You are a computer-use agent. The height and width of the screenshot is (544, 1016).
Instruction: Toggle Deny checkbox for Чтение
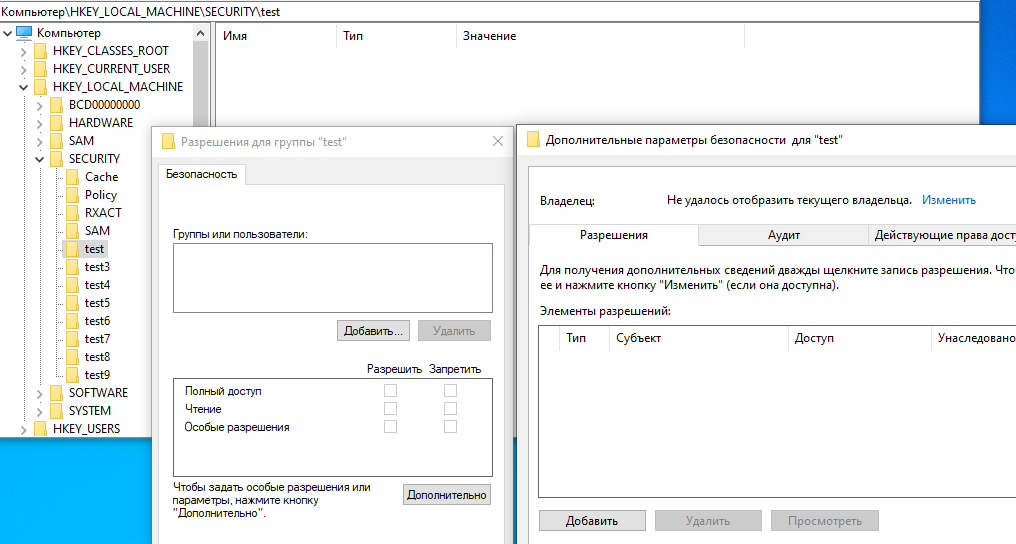tap(451, 409)
